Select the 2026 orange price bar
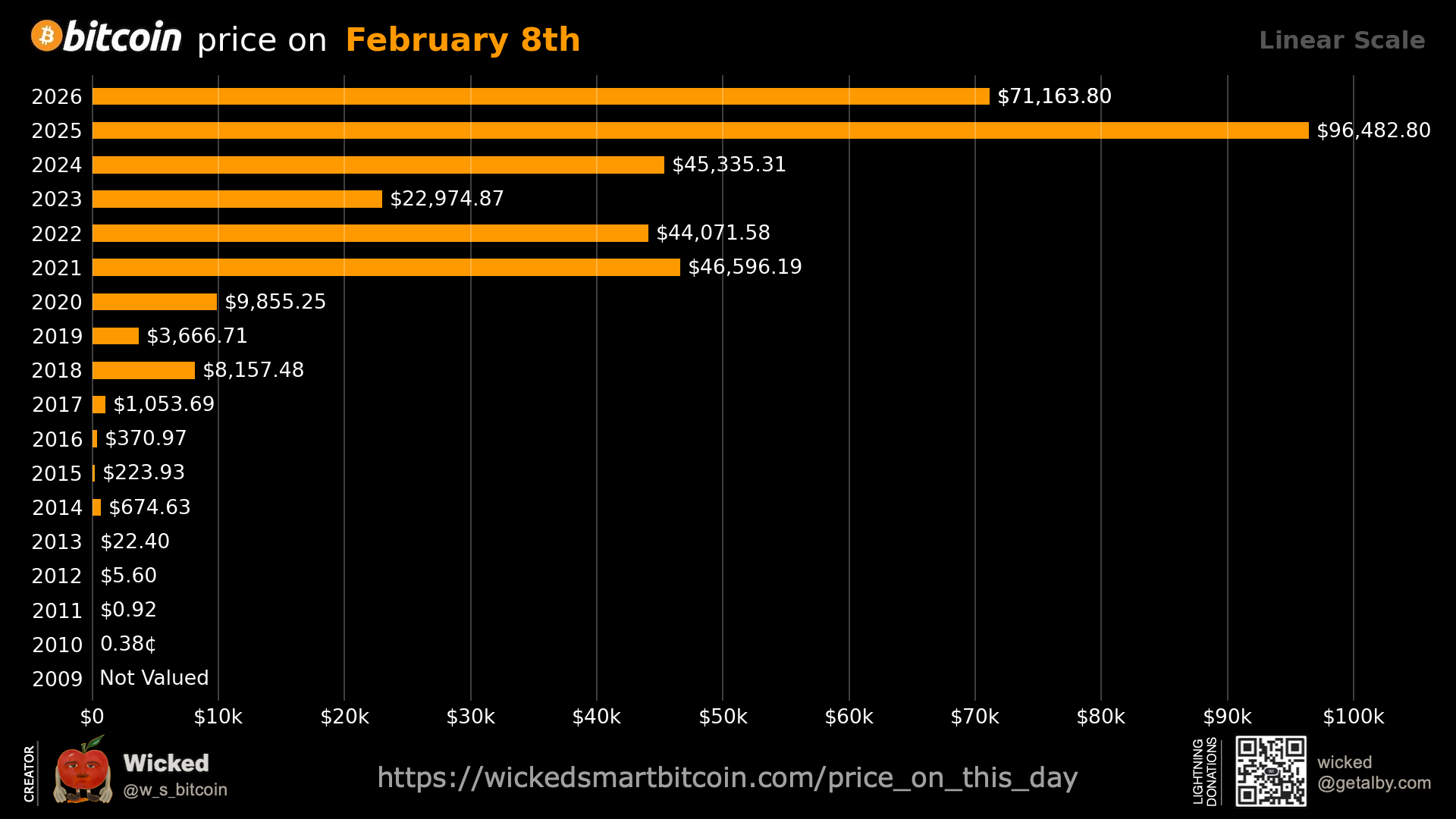The height and width of the screenshot is (819, 1456). tap(541, 96)
